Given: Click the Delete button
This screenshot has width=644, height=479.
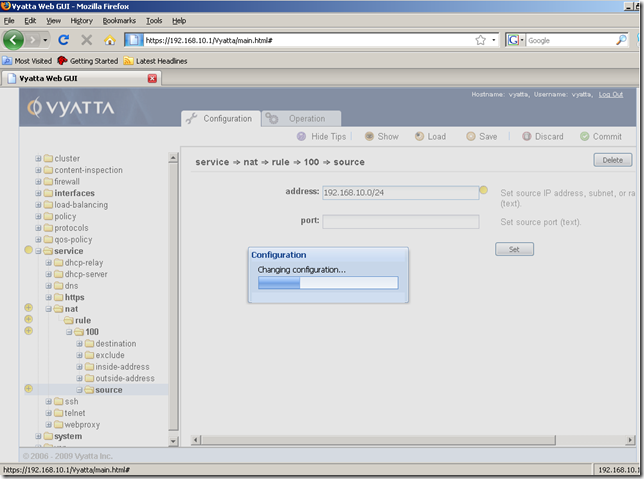Looking at the screenshot, I should [612, 160].
